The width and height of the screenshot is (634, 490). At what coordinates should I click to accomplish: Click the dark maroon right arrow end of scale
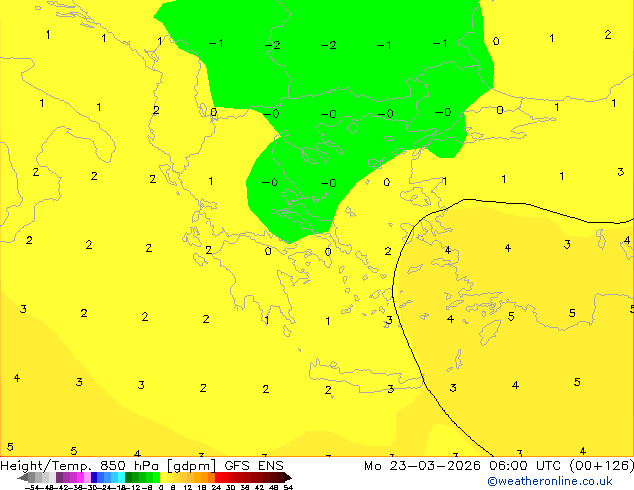pyautogui.click(x=288, y=477)
